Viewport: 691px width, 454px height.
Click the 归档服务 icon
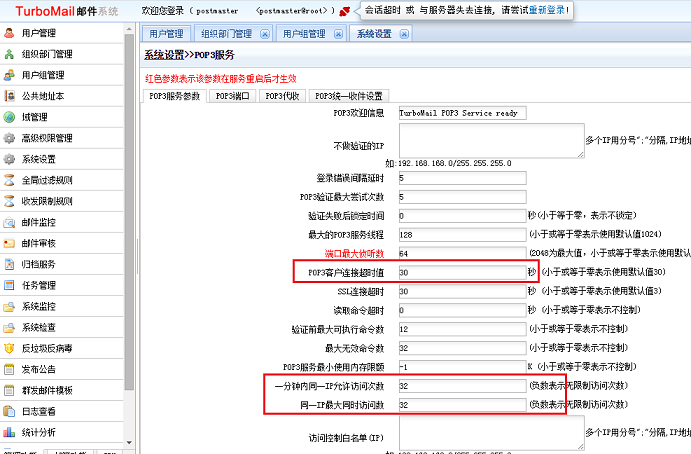[9, 264]
